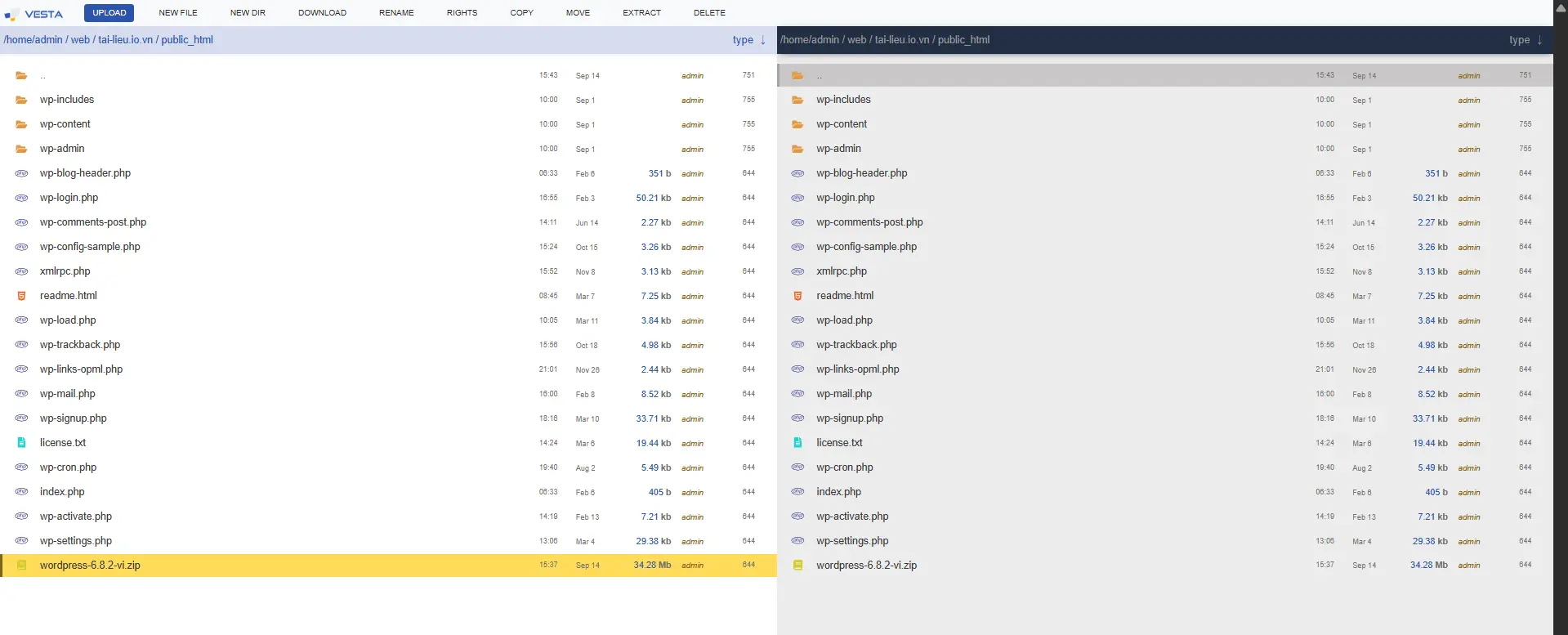This screenshot has width=1568, height=635.
Task: Click the Vesta logo icon
Action: coord(11,15)
